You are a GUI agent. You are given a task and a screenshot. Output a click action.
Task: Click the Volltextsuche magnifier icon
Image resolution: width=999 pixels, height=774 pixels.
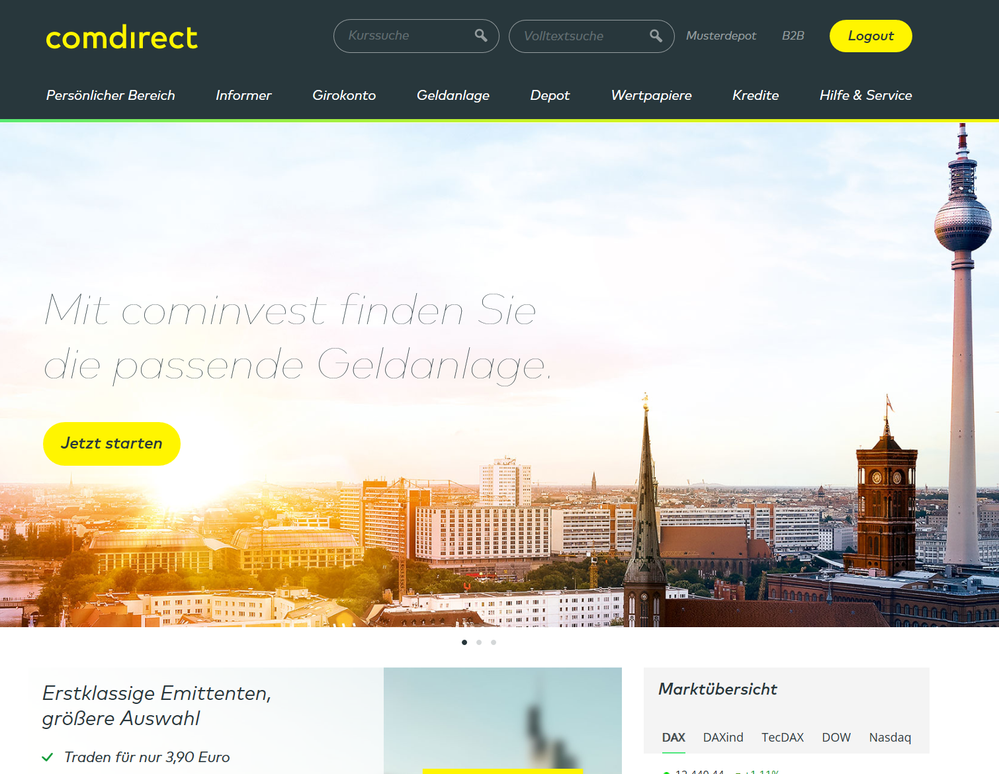coord(656,36)
